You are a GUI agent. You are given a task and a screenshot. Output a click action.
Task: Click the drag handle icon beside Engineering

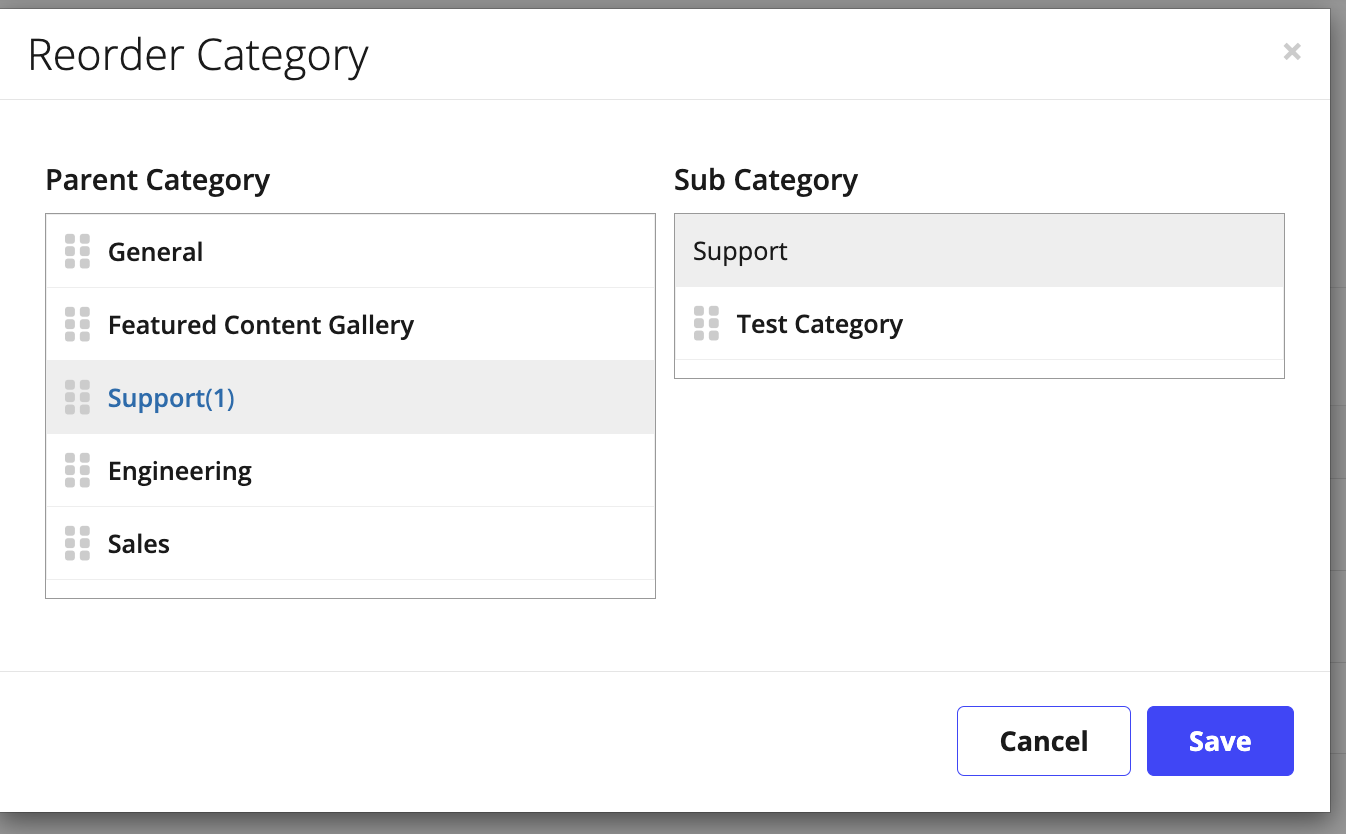(x=77, y=471)
